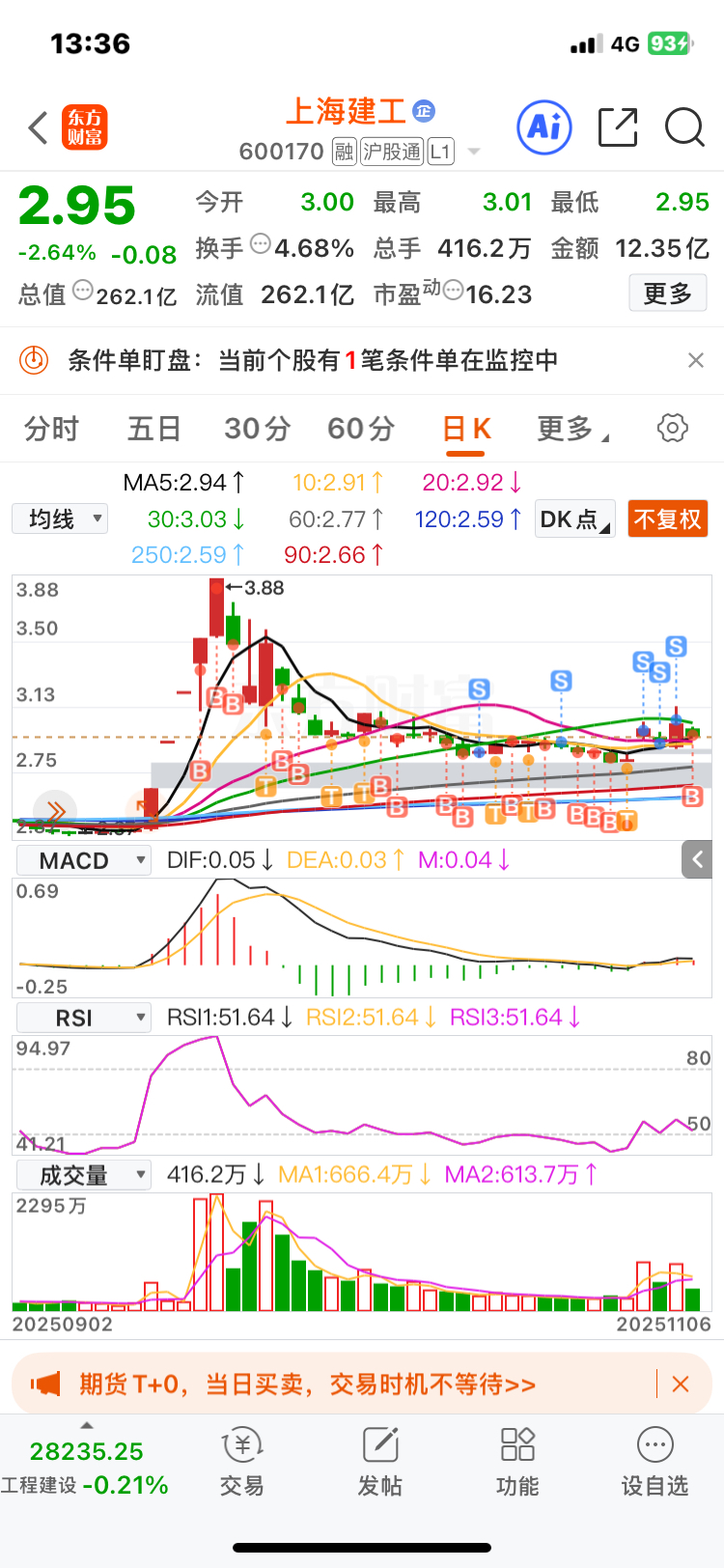The height and width of the screenshot is (1568, 724).
Task: Open the 均线 indicator dropdown
Action: (x=60, y=519)
